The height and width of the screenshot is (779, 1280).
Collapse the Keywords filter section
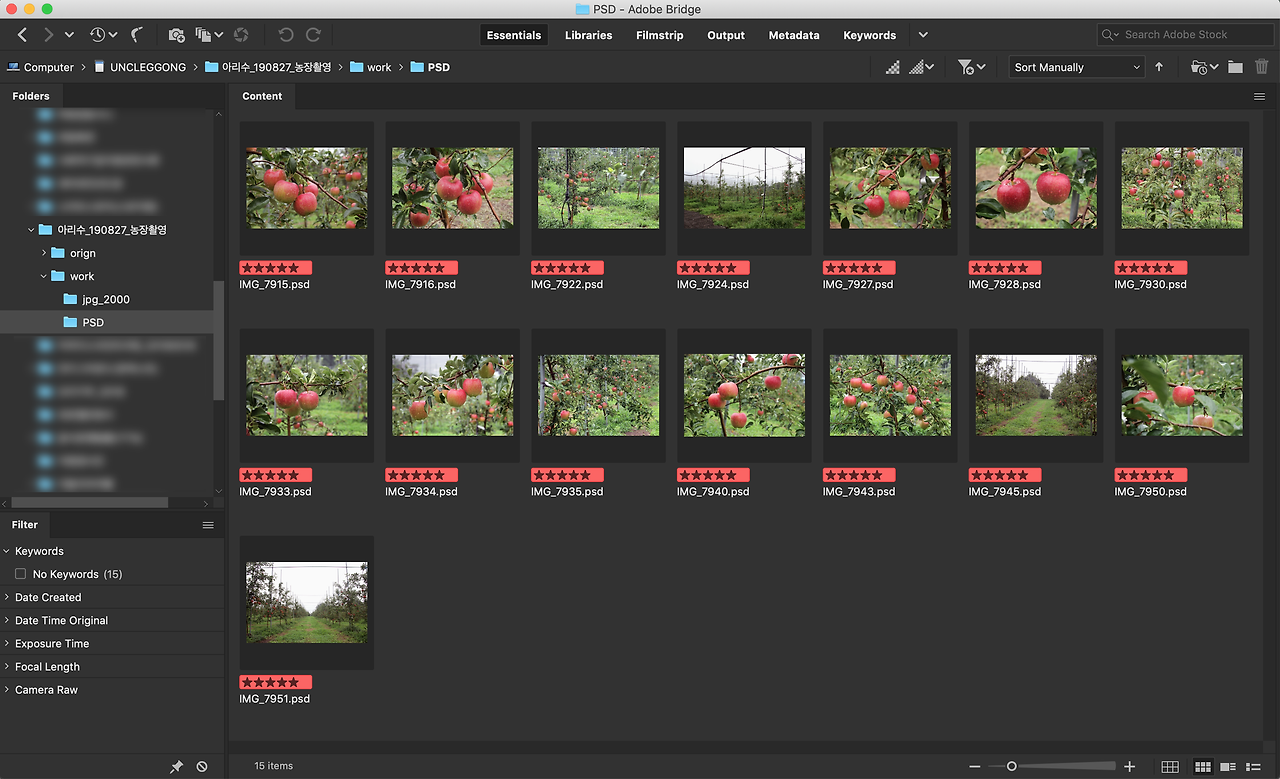tap(7, 551)
